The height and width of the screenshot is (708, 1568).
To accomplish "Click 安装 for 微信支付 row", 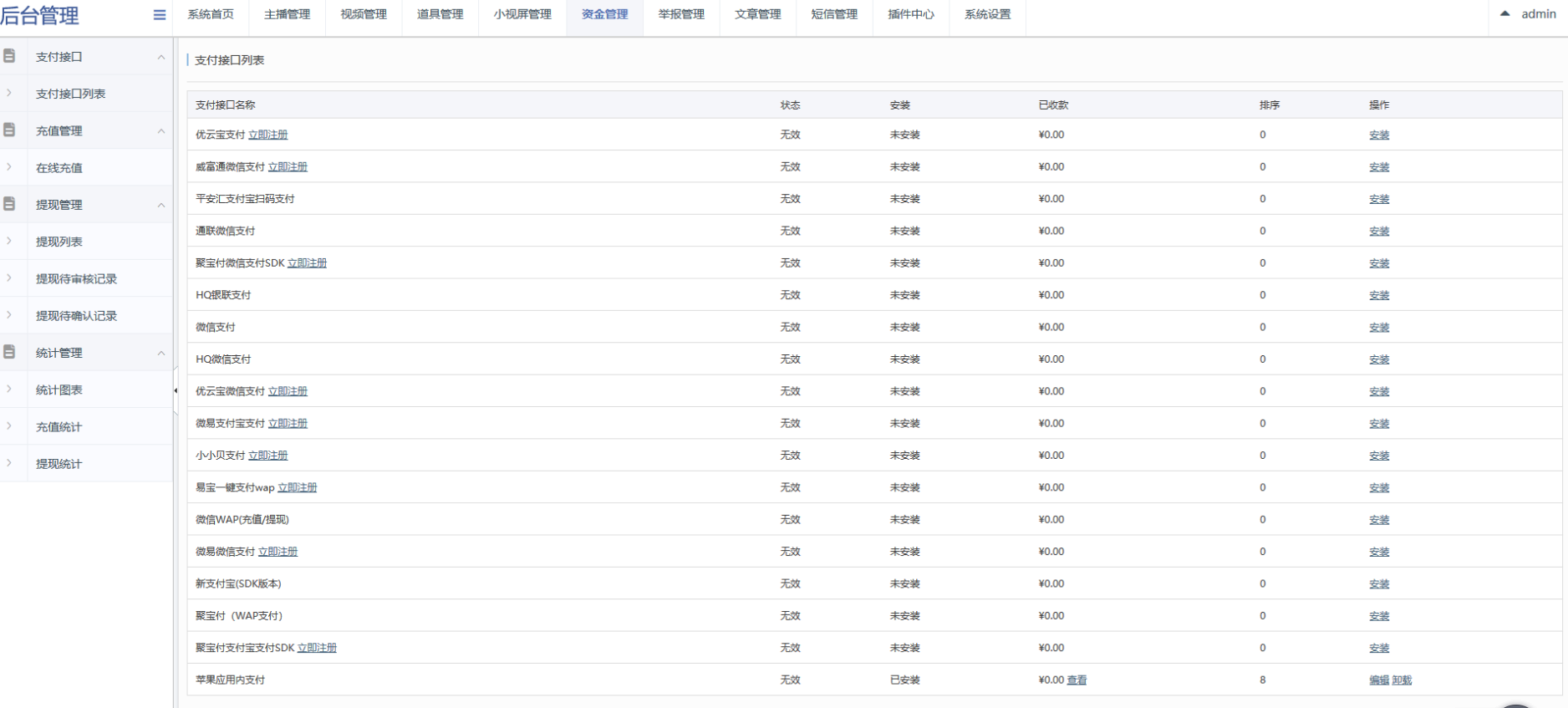I will [x=1379, y=328].
